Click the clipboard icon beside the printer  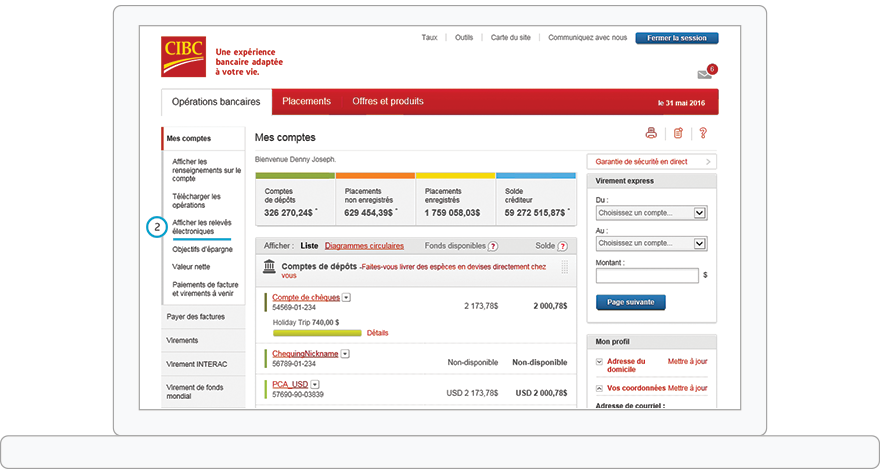(677, 133)
